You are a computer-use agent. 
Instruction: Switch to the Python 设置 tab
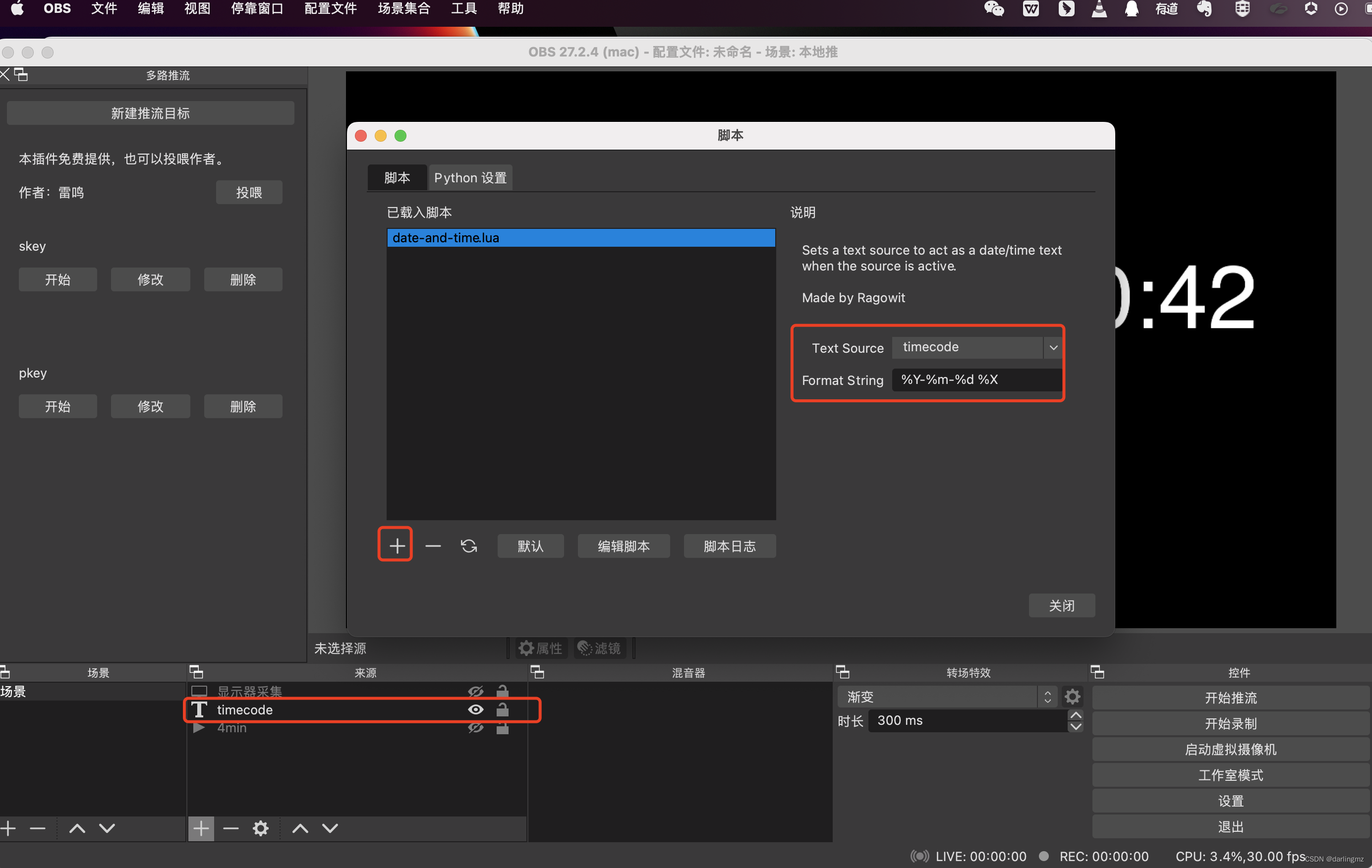pos(470,178)
